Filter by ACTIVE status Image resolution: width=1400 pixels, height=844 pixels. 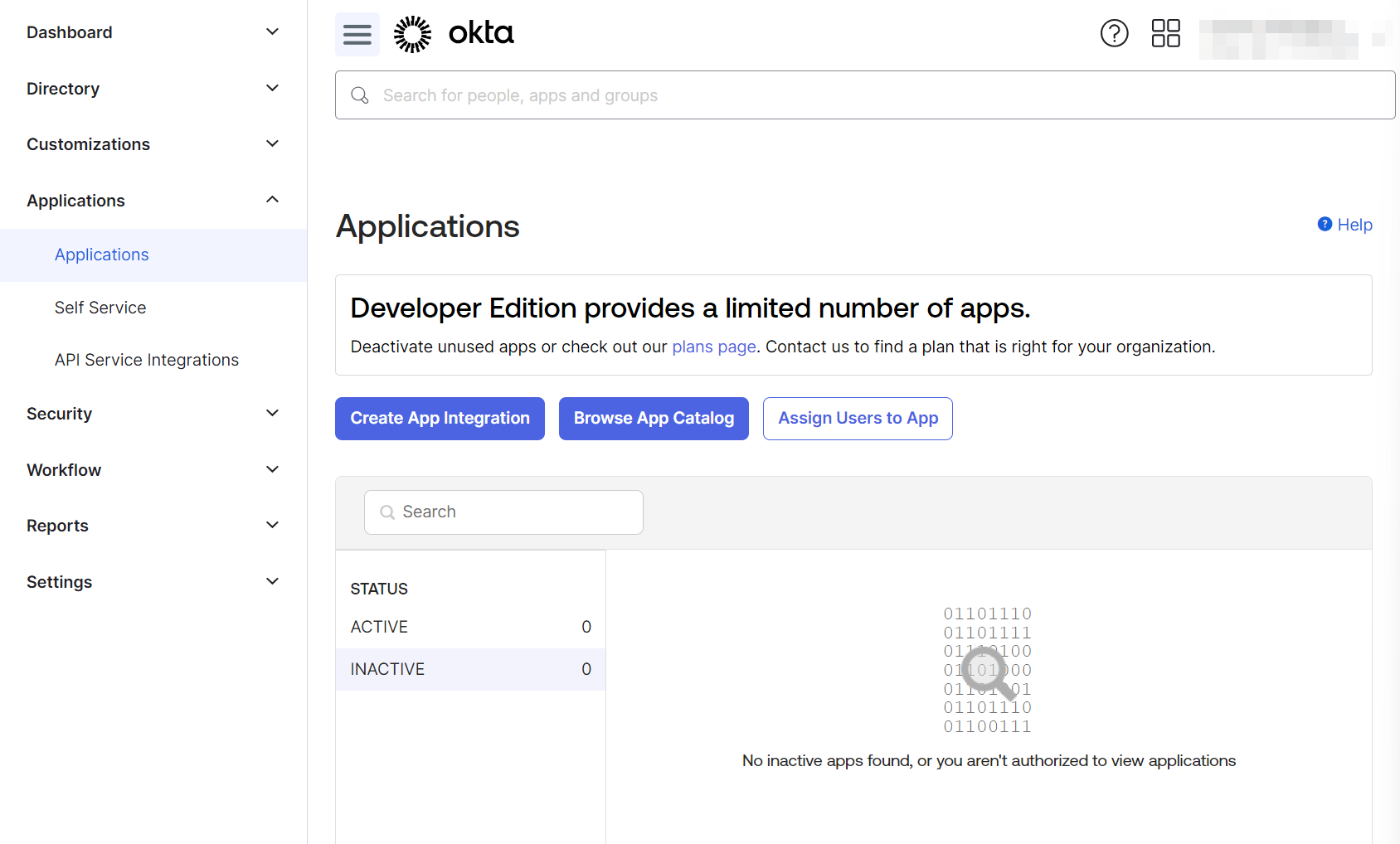[470, 627]
